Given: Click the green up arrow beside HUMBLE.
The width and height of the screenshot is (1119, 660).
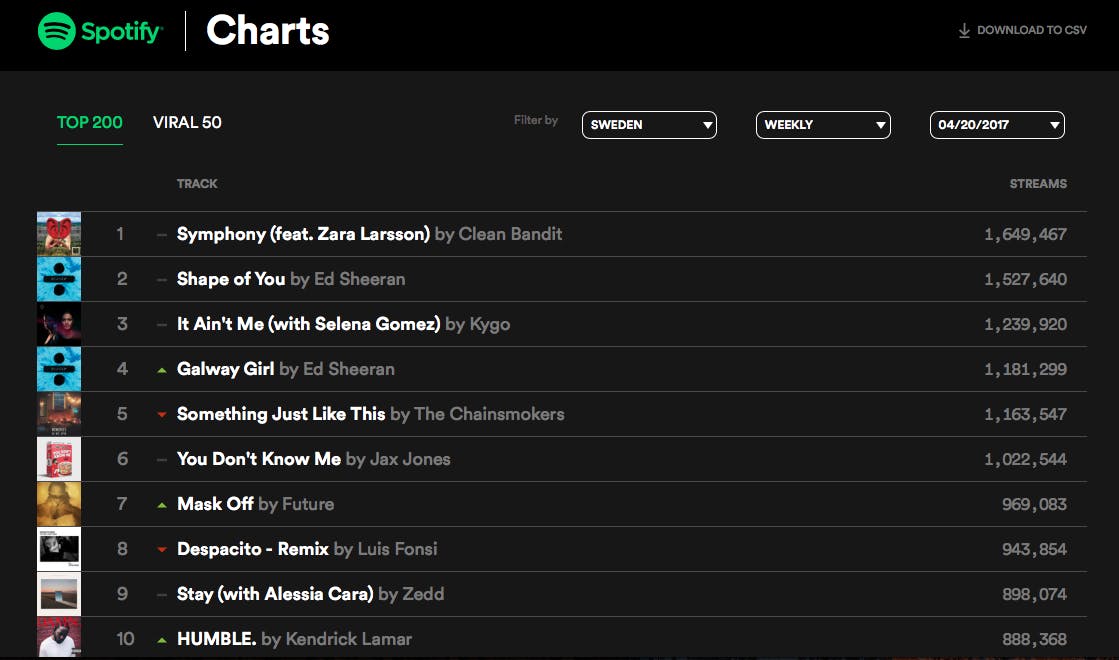Looking at the screenshot, I should pyautogui.click(x=161, y=640).
